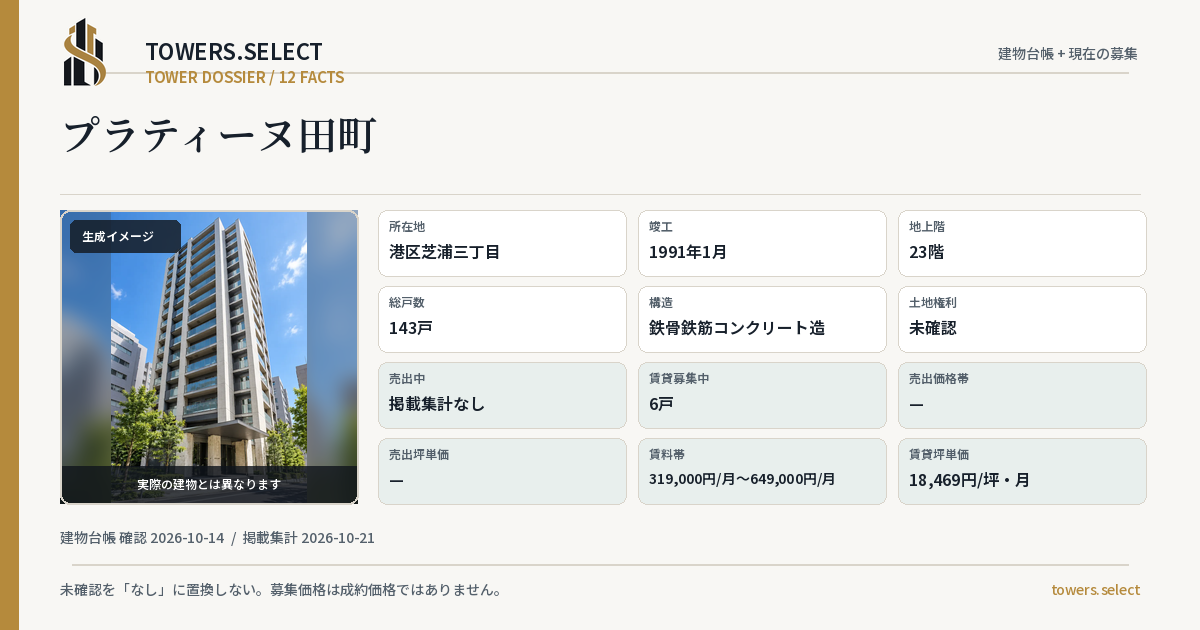Click the 土地権利 未確認 card

coord(1022,319)
